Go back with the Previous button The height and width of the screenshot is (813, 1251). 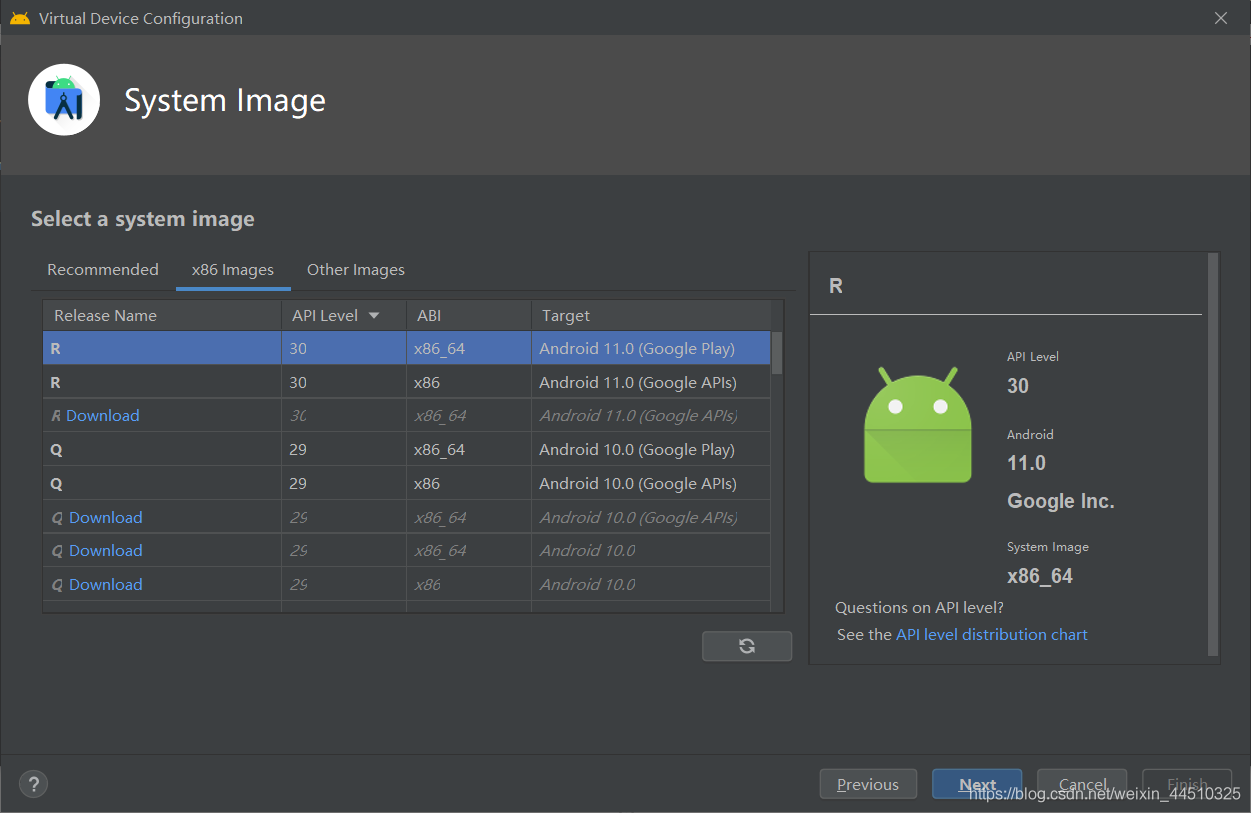coord(868,784)
